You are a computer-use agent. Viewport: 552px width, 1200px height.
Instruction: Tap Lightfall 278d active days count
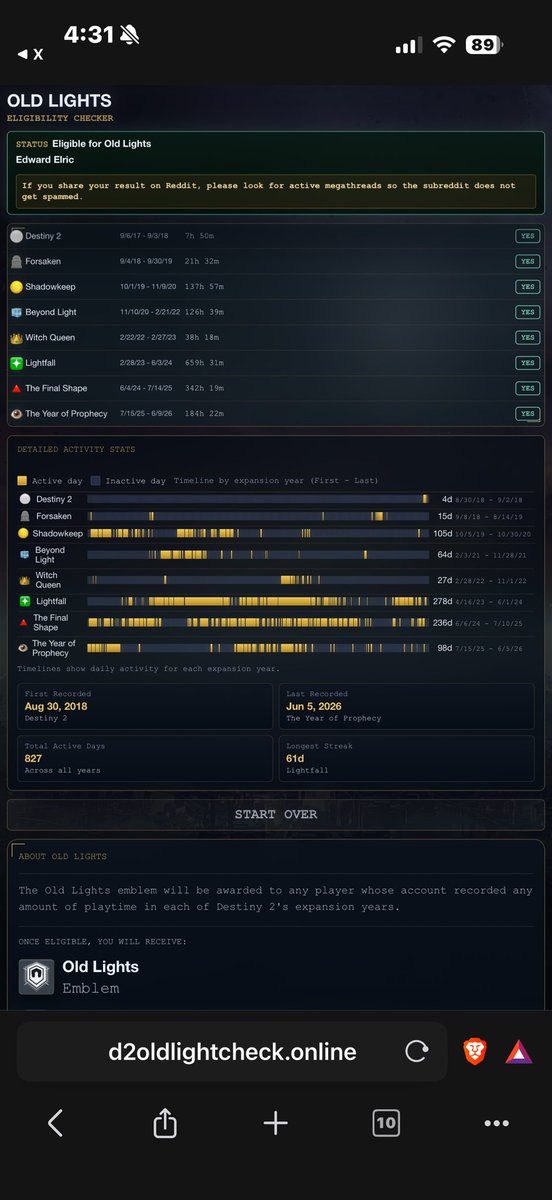click(441, 601)
